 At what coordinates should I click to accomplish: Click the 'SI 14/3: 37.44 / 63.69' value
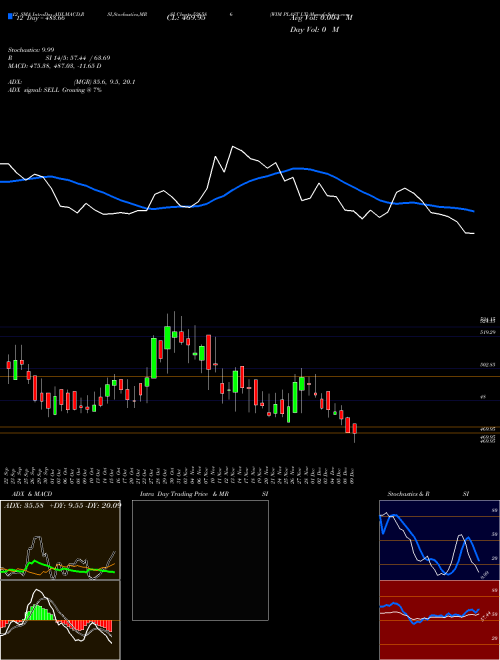click(78, 58)
